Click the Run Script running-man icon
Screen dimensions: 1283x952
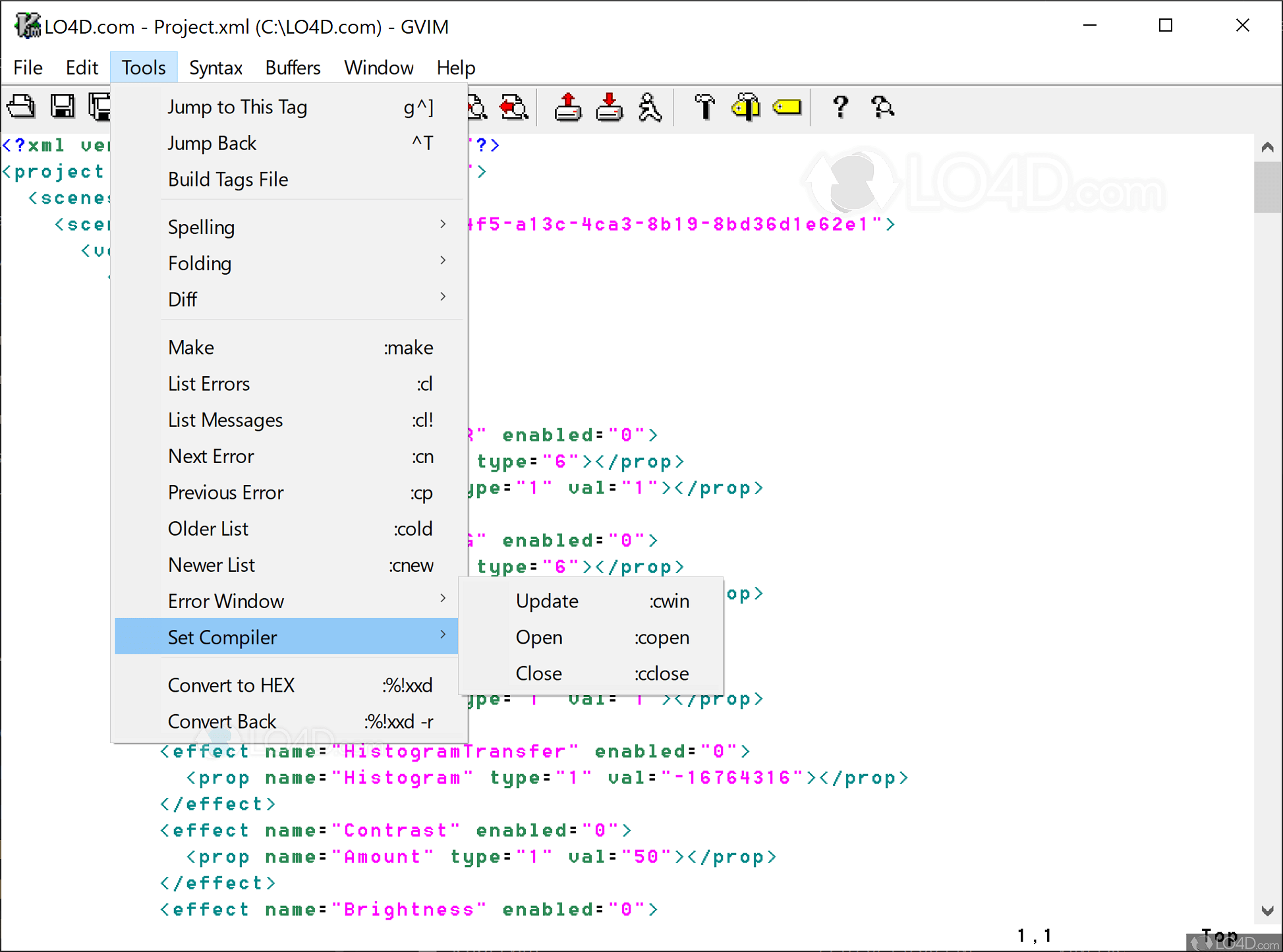pyautogui.click(x=650, y=107)
